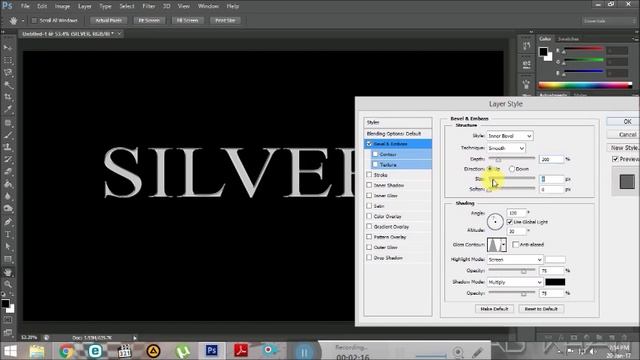Viewport: 640px width, 360px height.
Task: Pause the screen recording
Action: [304, 351]
